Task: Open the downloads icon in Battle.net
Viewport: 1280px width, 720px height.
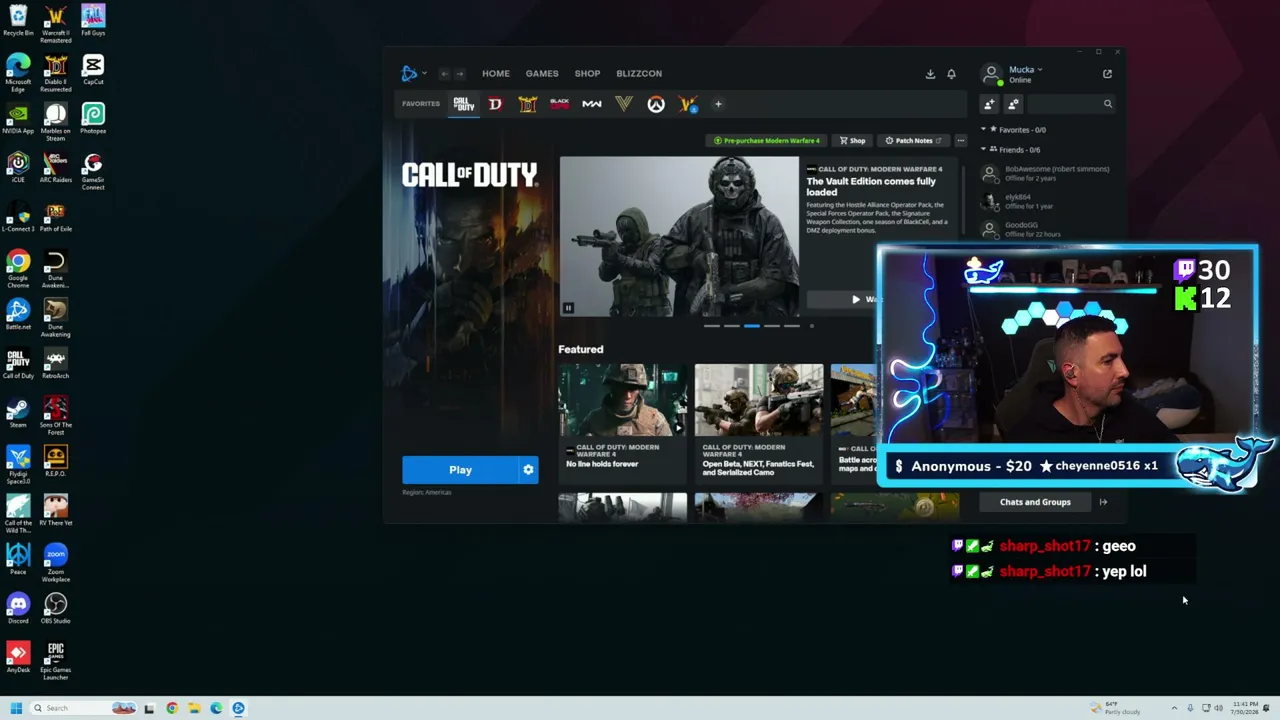Action: point(930,74)
